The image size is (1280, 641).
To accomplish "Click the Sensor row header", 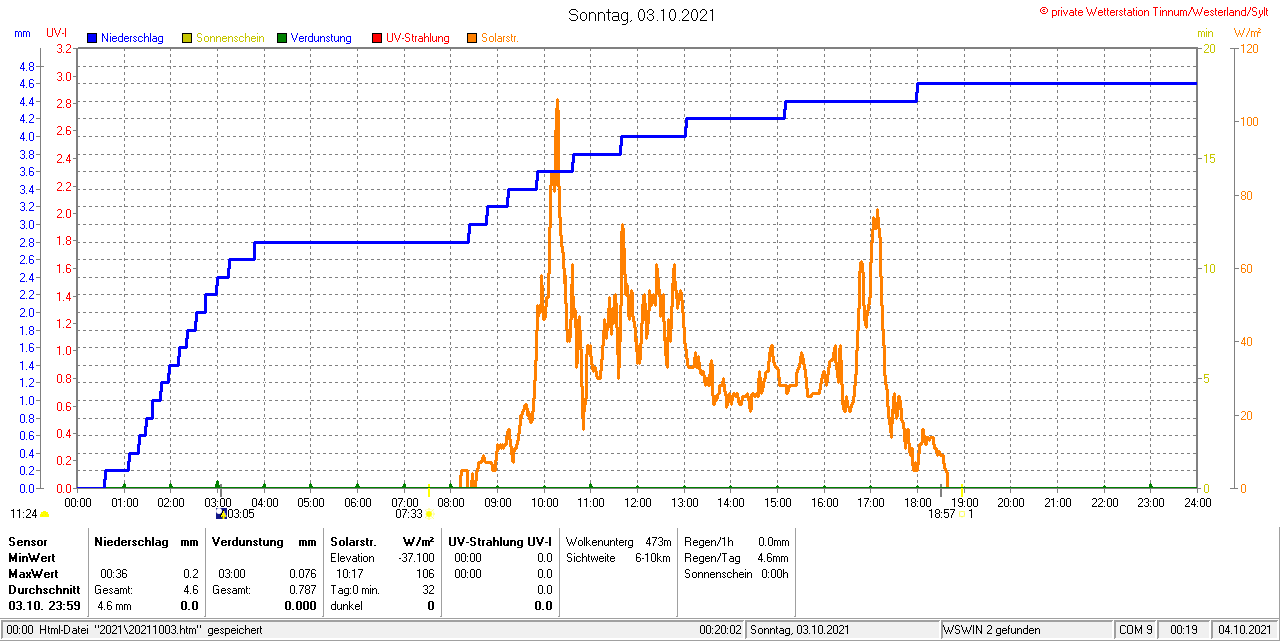I will [27, 541].
